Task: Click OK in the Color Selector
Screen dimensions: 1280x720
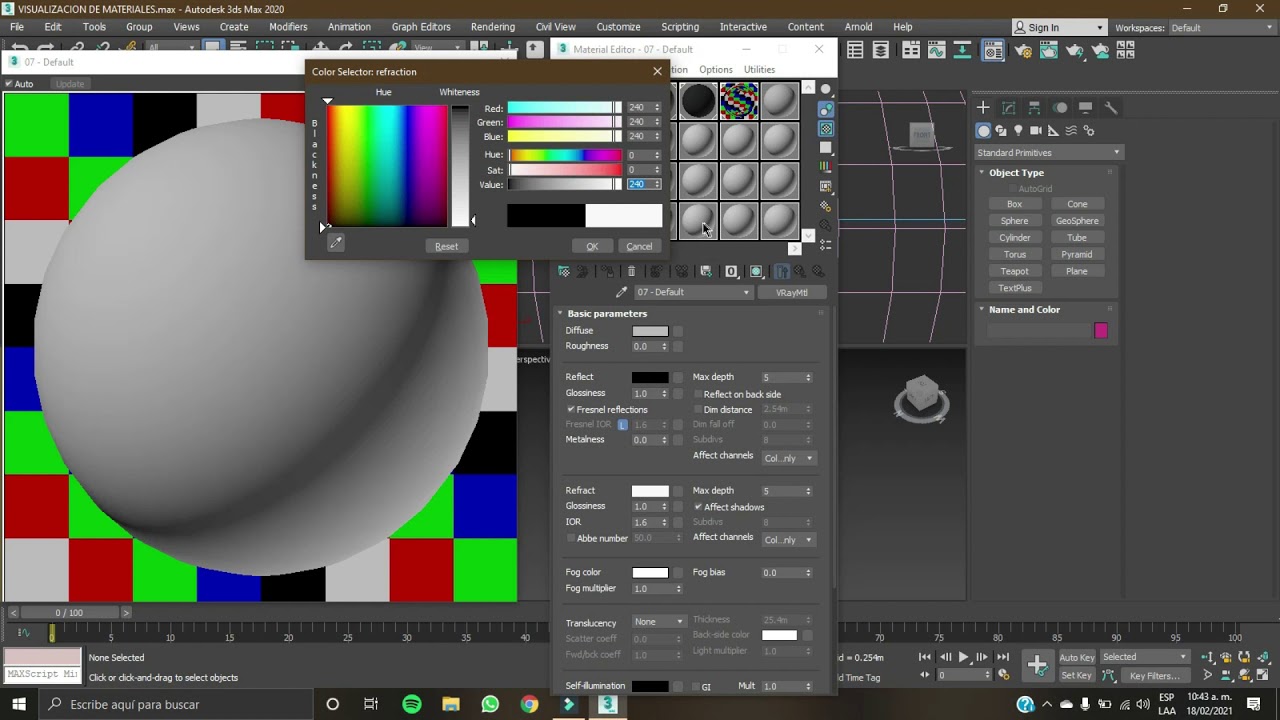Action: click(x=592, y=246)
